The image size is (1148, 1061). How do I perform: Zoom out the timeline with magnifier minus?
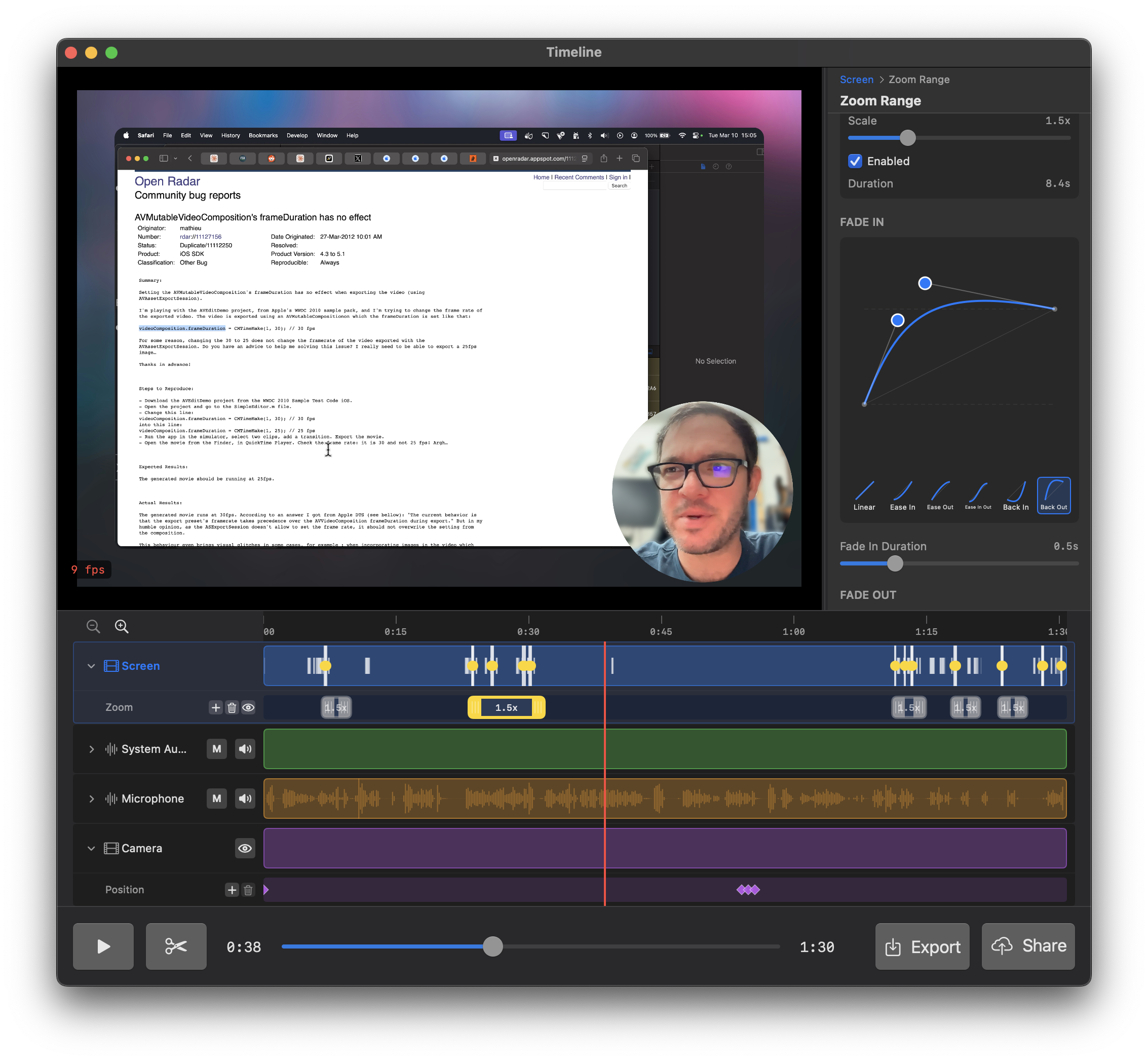93,626
